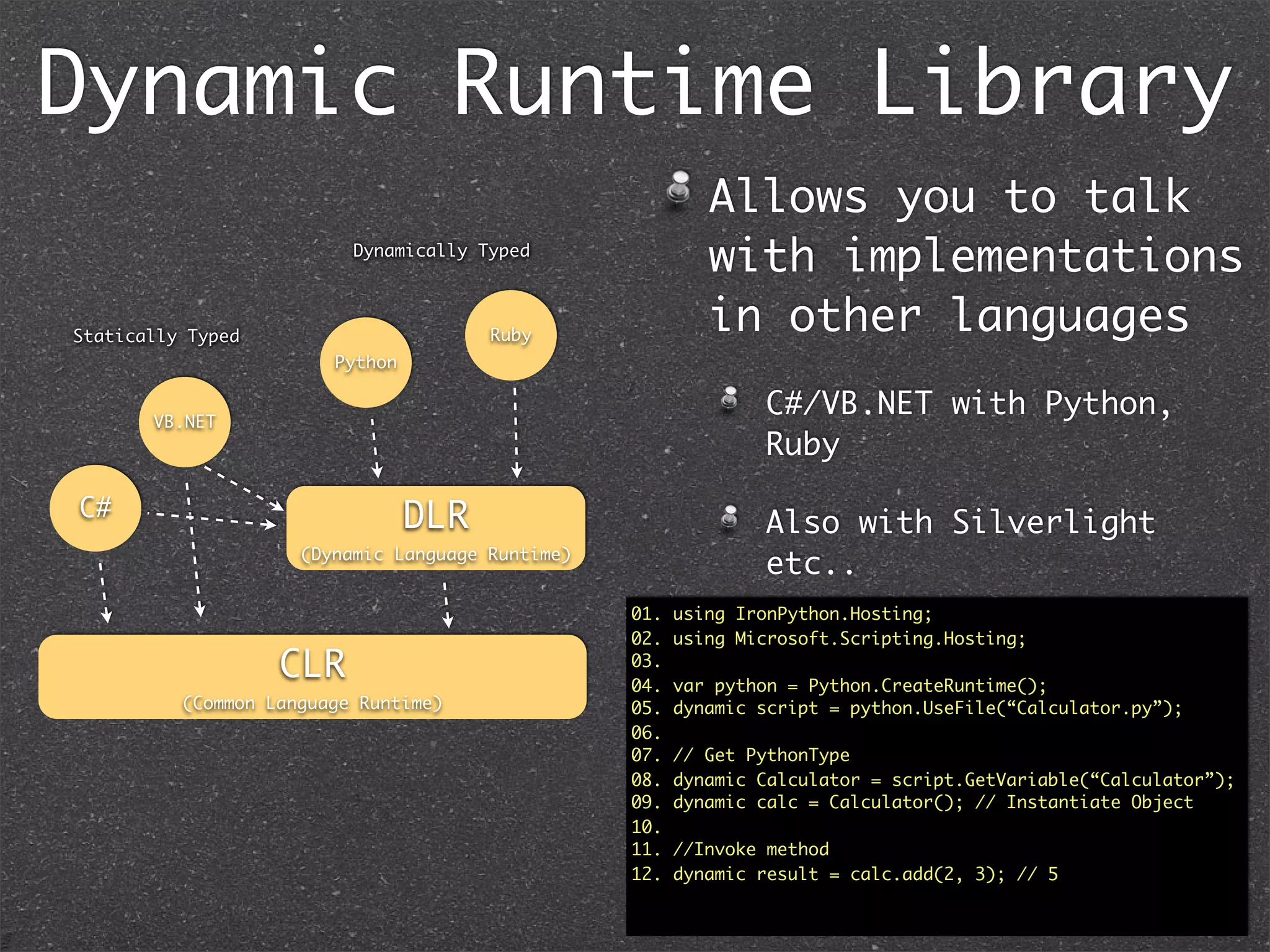Select the Ruby circle node
The image size is (1270, 952).
pyautogui.click(x=510, y=335)
